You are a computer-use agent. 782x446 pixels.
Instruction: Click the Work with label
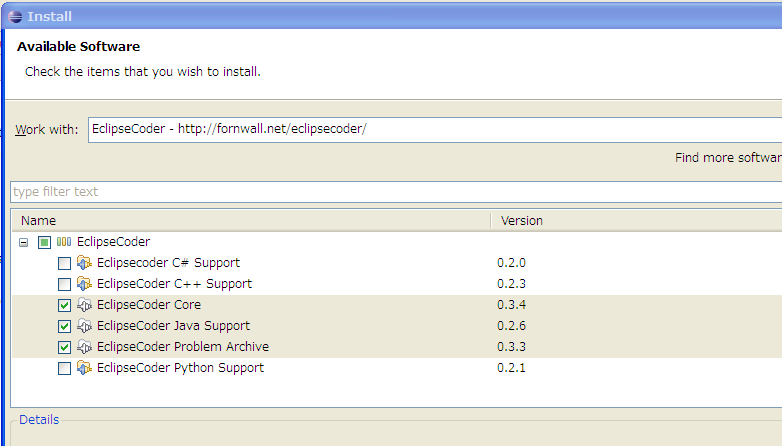click(46, 130)
